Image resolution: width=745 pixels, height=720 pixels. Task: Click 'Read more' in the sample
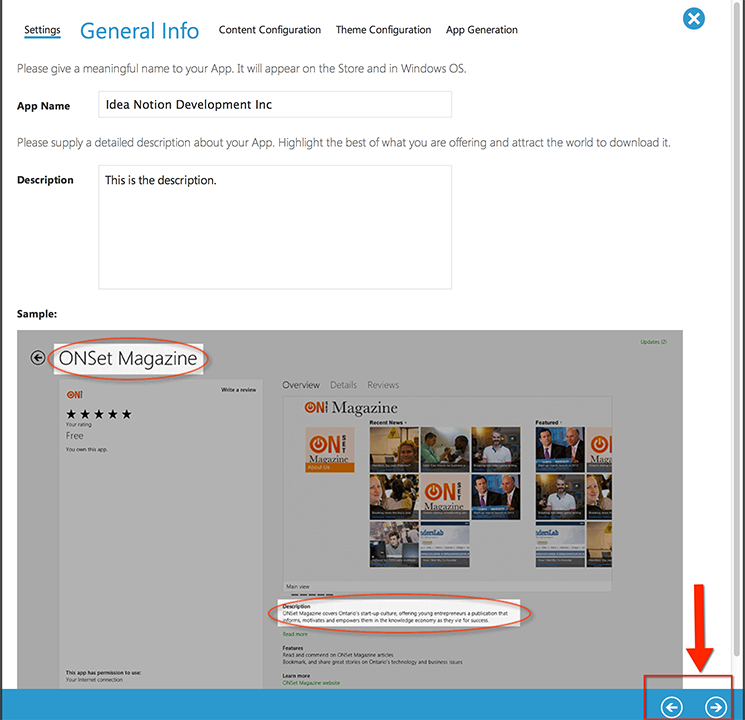coord(295,634)
